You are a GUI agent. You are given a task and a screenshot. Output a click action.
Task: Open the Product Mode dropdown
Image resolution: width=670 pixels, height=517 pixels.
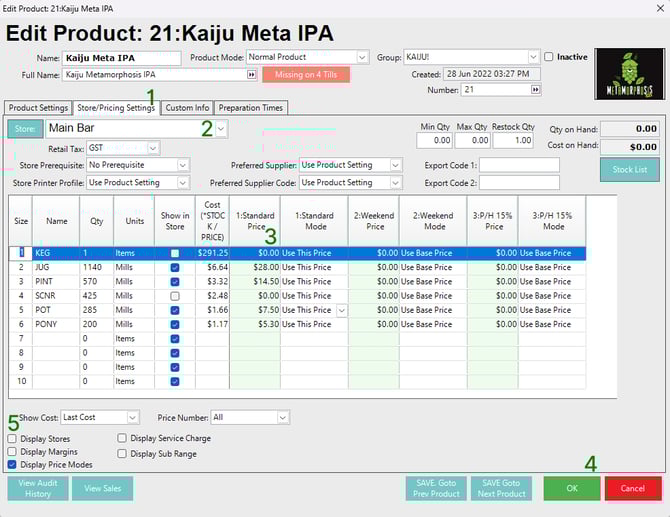point(362,57)
